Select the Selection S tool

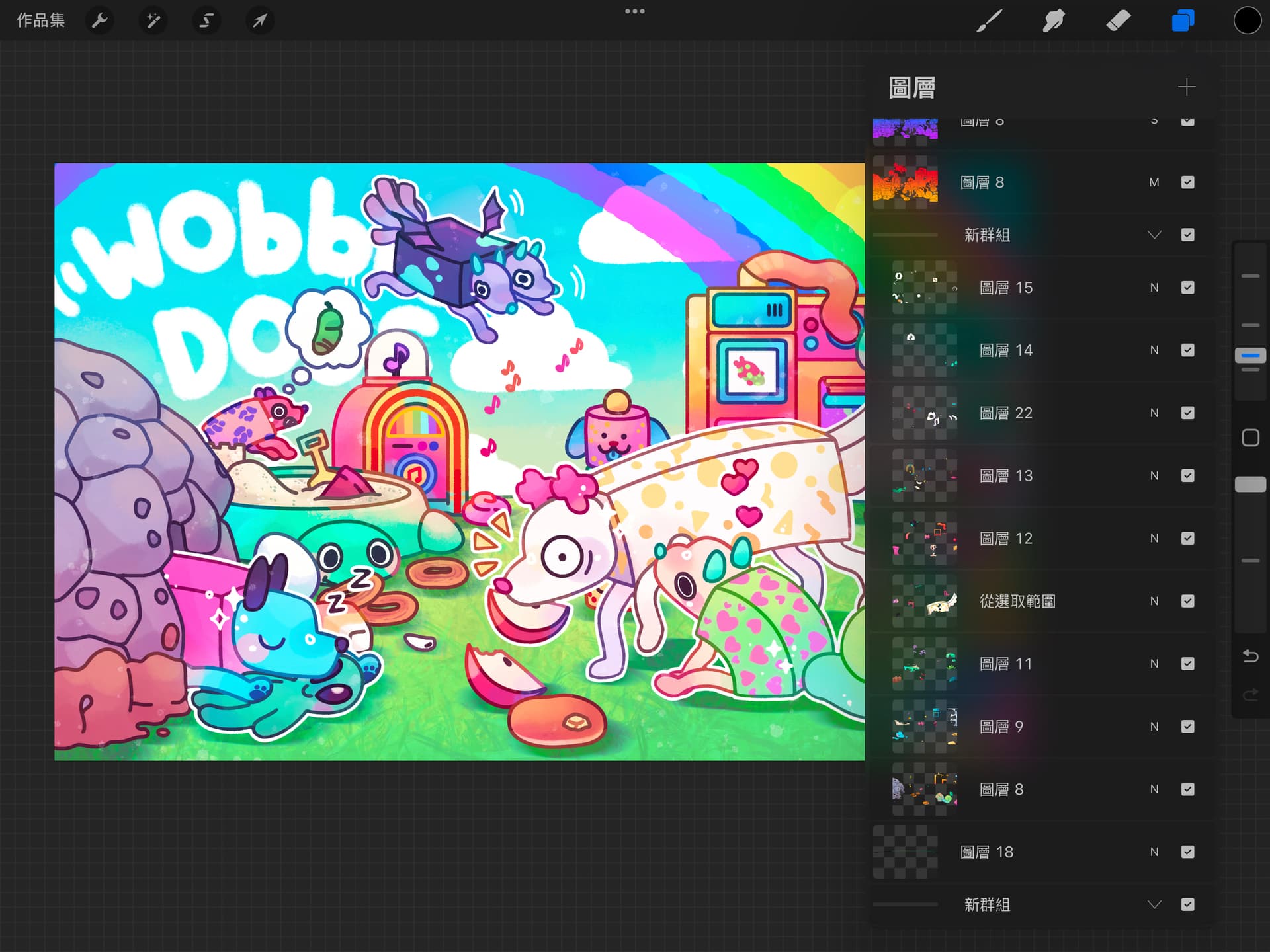[206, 20]
